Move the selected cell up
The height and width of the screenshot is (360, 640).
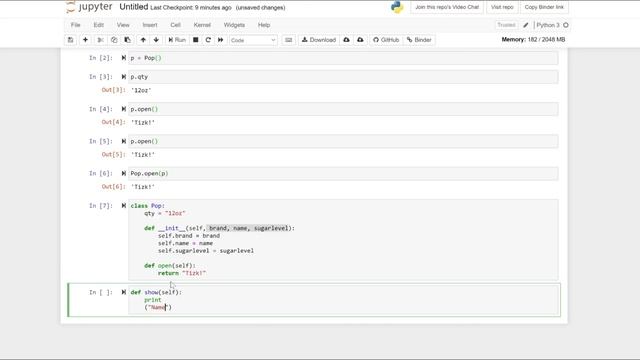[143, 40]
